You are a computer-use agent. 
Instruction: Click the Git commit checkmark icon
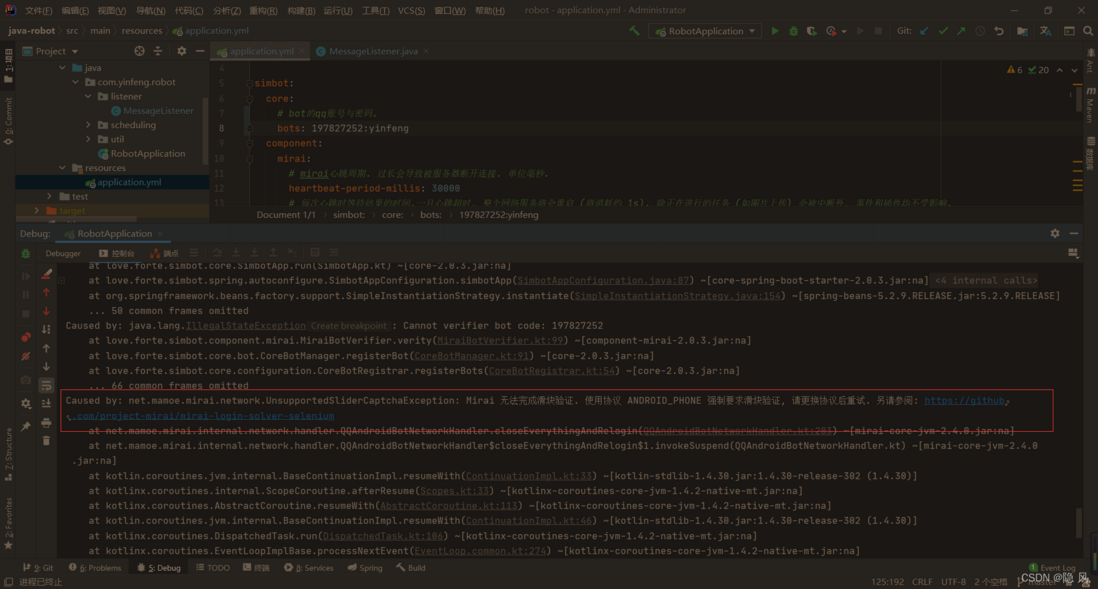point(943,31)
